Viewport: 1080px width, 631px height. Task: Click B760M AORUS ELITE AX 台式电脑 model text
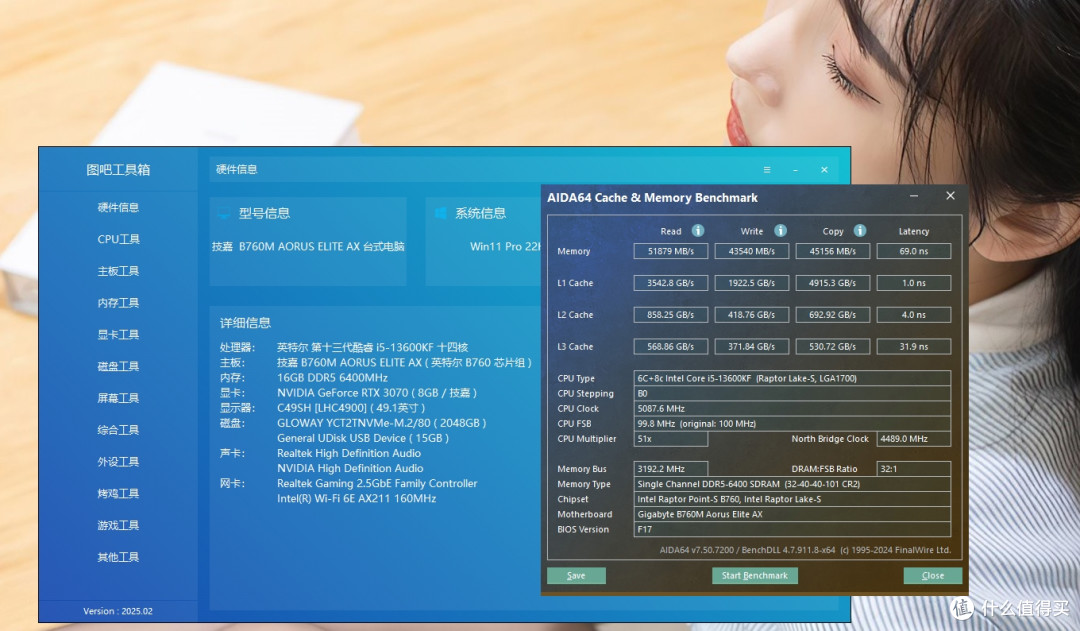click(322, 247)
